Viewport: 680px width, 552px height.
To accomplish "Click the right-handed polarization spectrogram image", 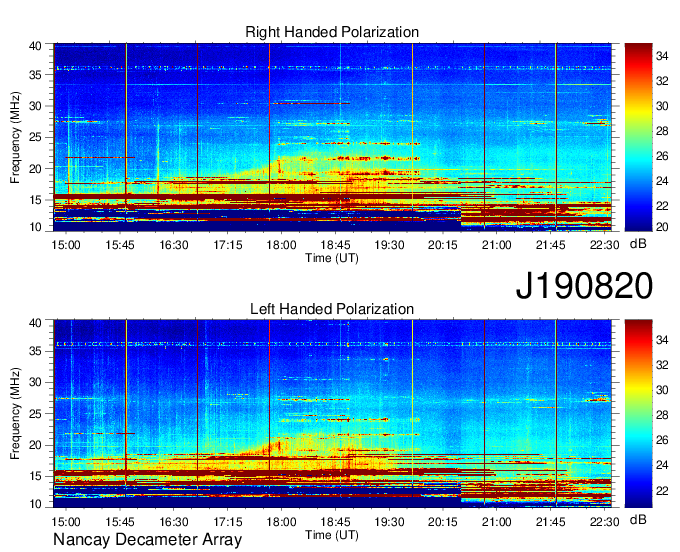I will pyautogui.click(x=333, y=137).
